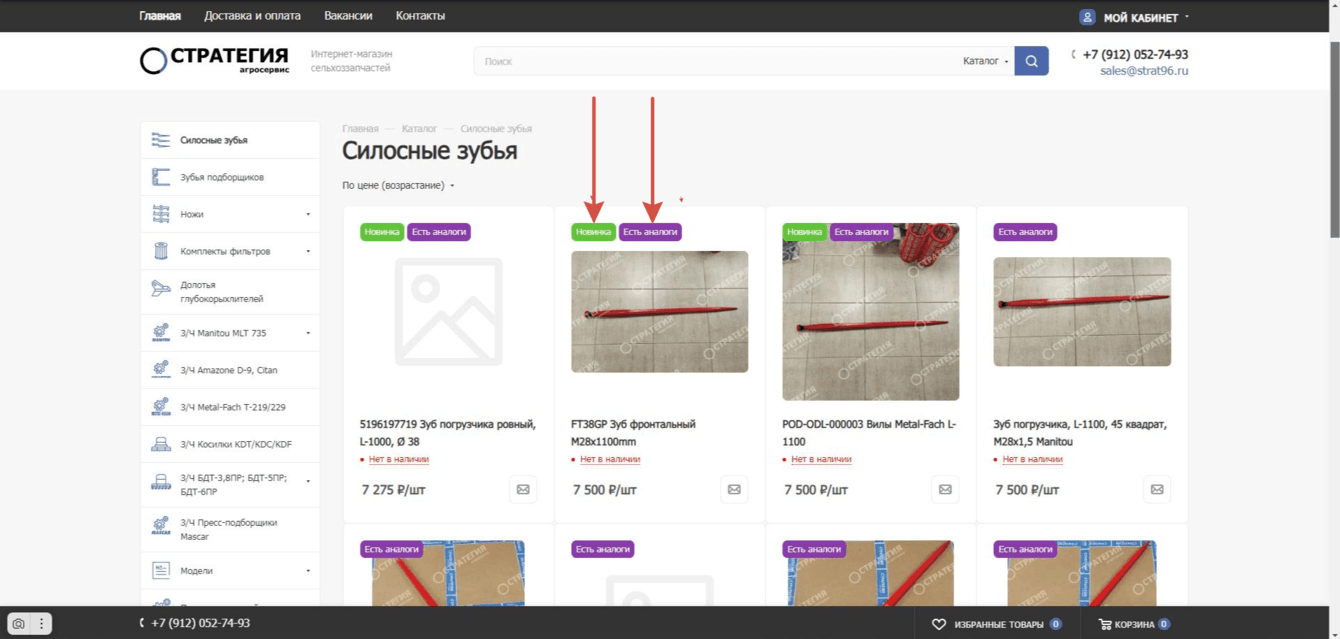This screenshot has height=639, width=1340.
Task: Click the Ножи category sidebar icon
Action: tap(161, 214)
